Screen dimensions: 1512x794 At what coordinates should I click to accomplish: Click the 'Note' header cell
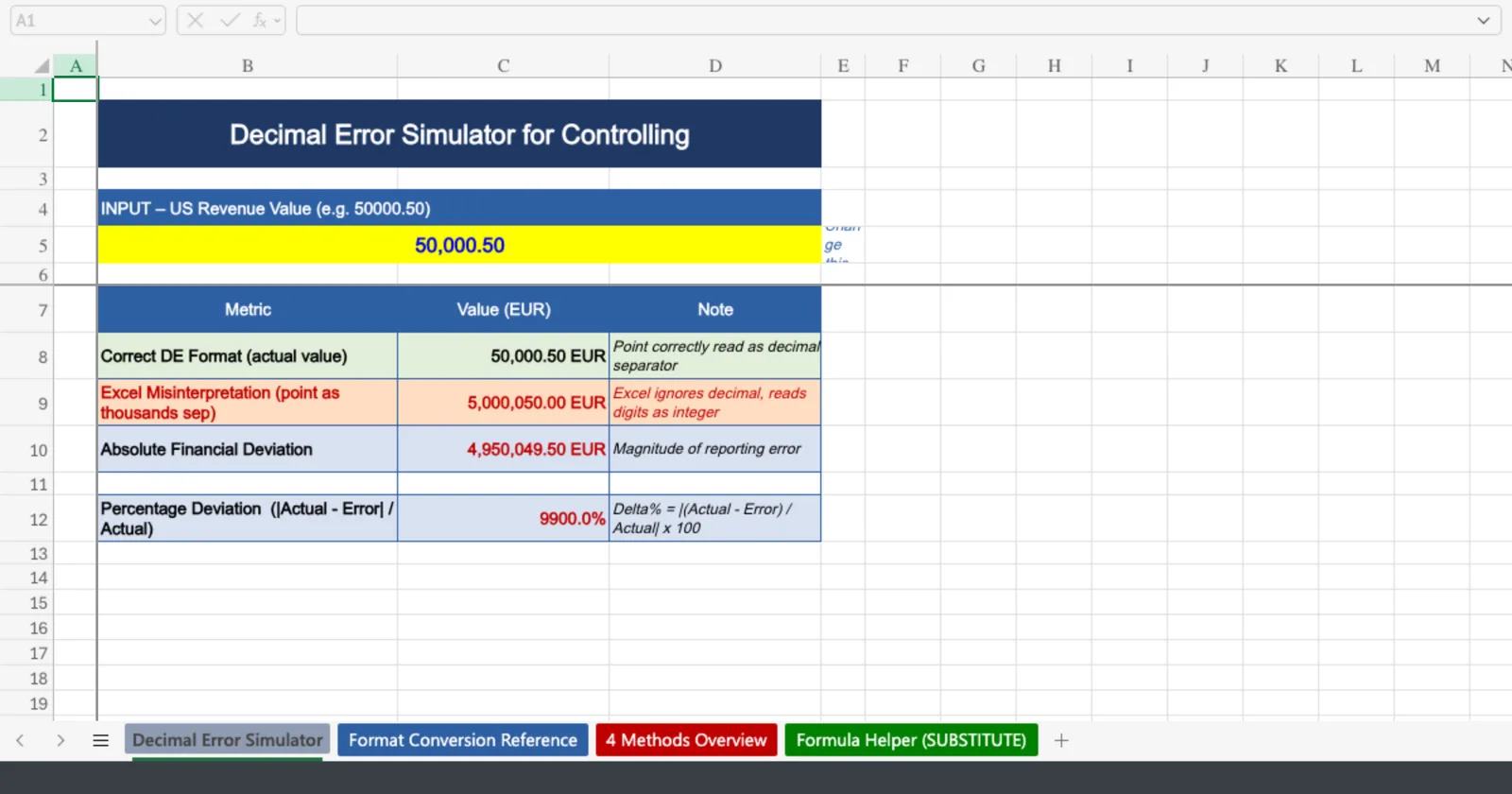tap(715, 309)
